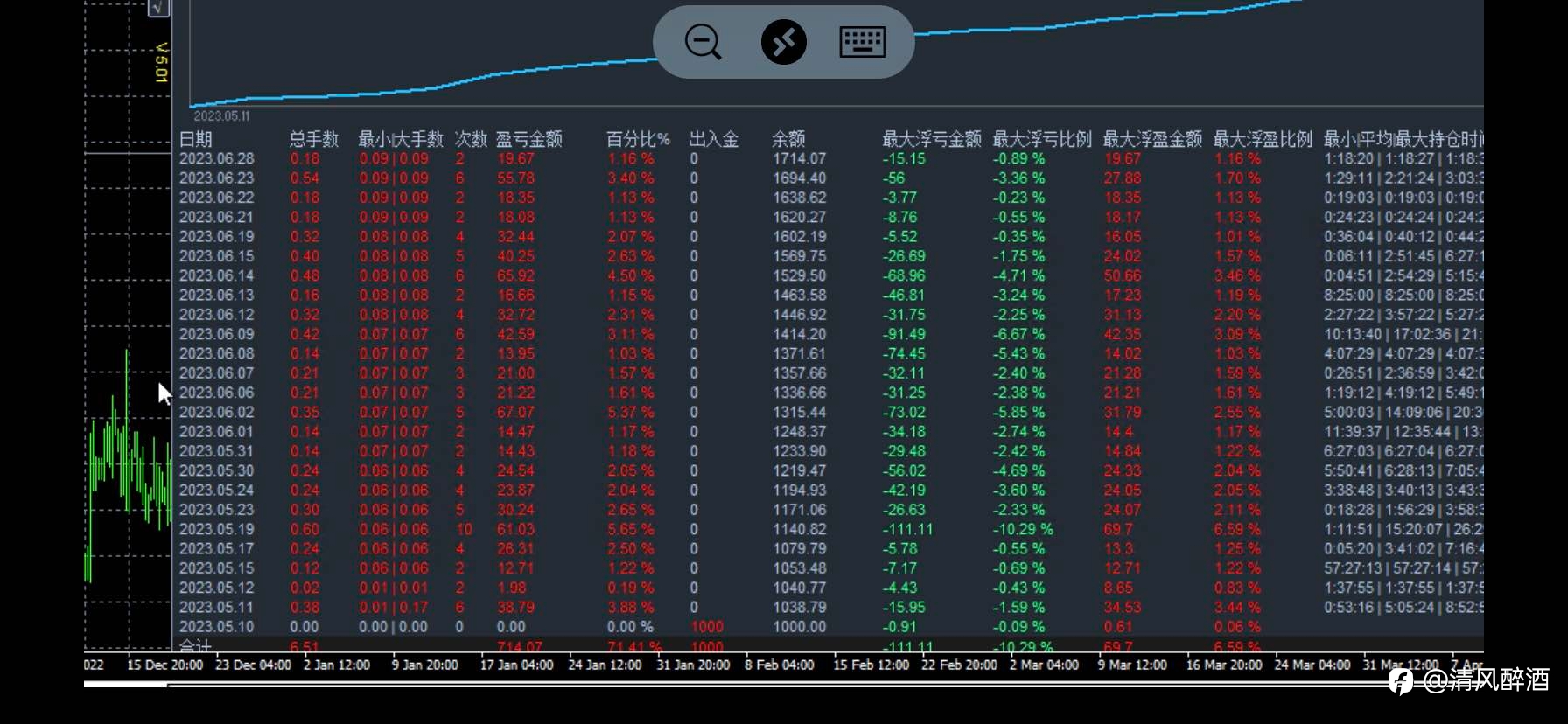1568x724 pixels.
Task: Click the 最小|大手数 column header
Action: click(401, 139)
